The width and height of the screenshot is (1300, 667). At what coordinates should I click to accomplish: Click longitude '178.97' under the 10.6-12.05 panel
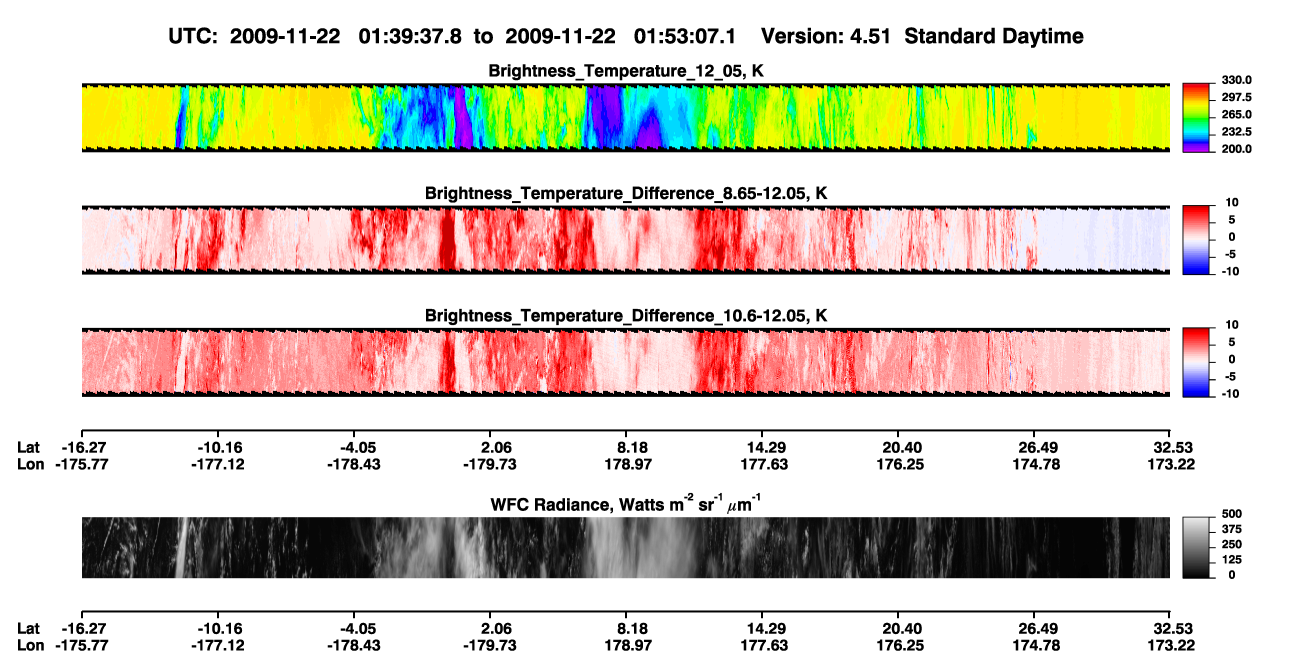tap(629, 464)
